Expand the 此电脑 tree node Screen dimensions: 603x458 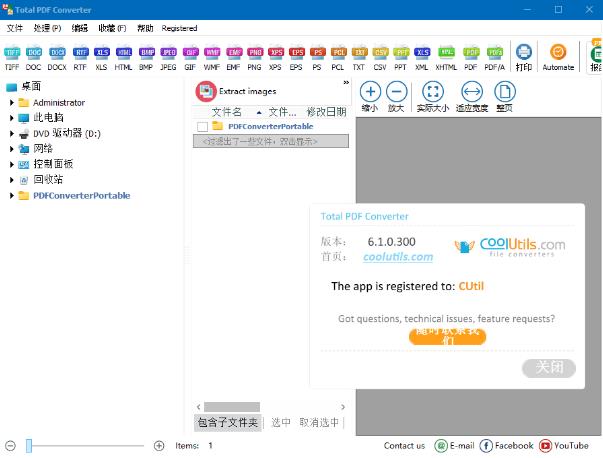coord(12,118)
